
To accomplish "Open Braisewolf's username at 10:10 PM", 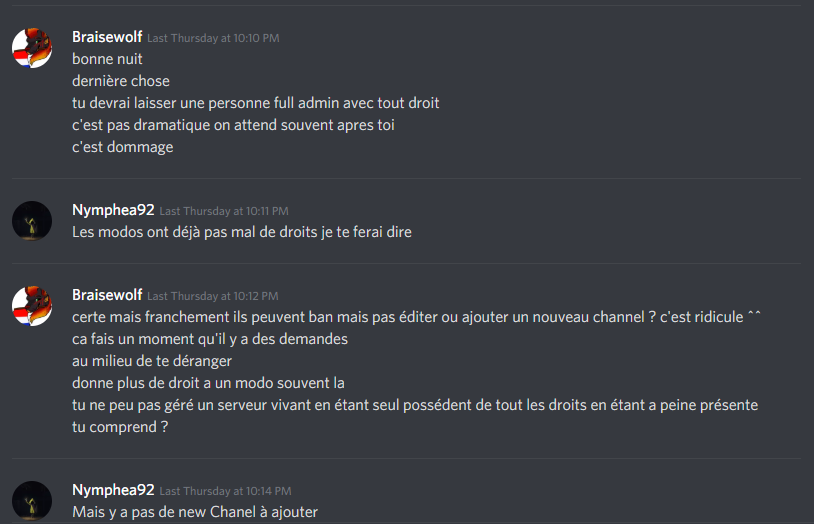I will click(107, 37).
